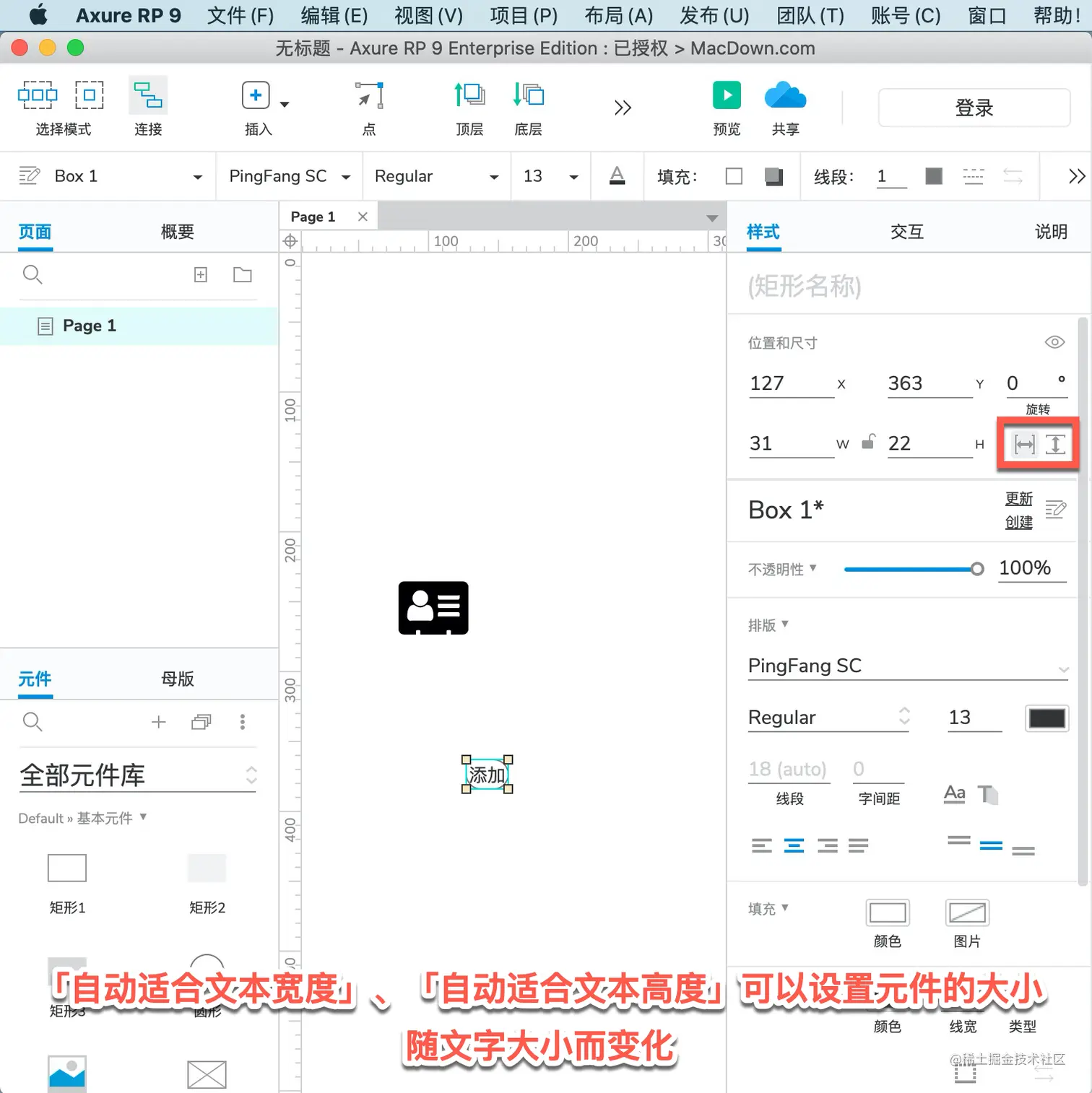Align text to middle vertically
Image resolution: width=1092 pixels, height=1093 pixels.
click(x=991, y=845)
